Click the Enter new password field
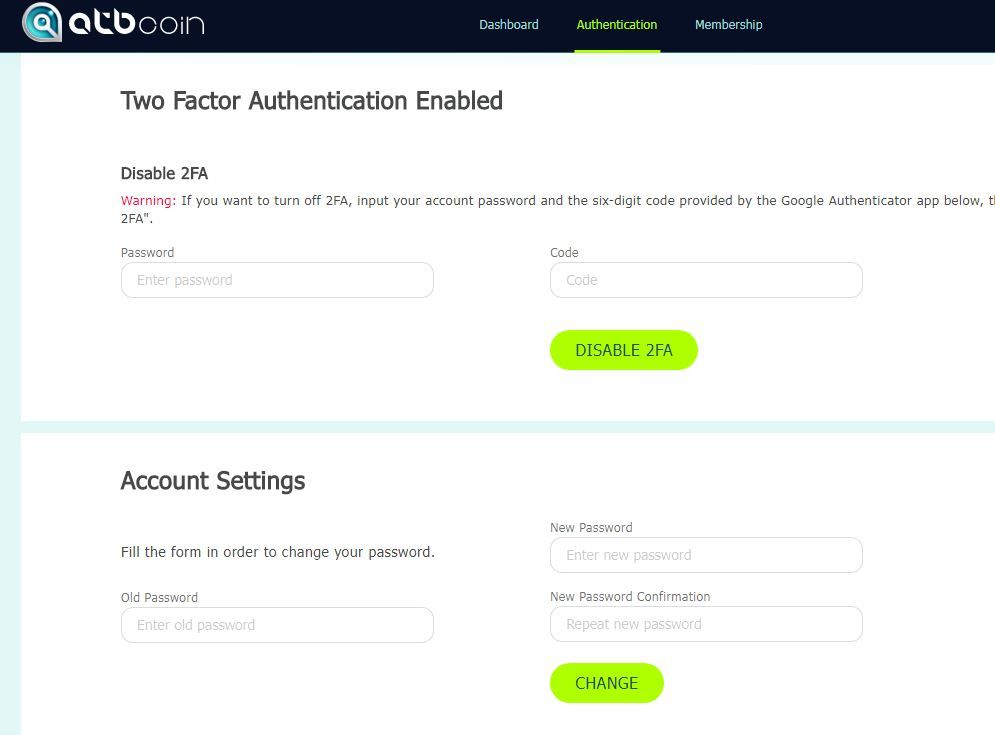995x735 pixels. coord(706,555)
